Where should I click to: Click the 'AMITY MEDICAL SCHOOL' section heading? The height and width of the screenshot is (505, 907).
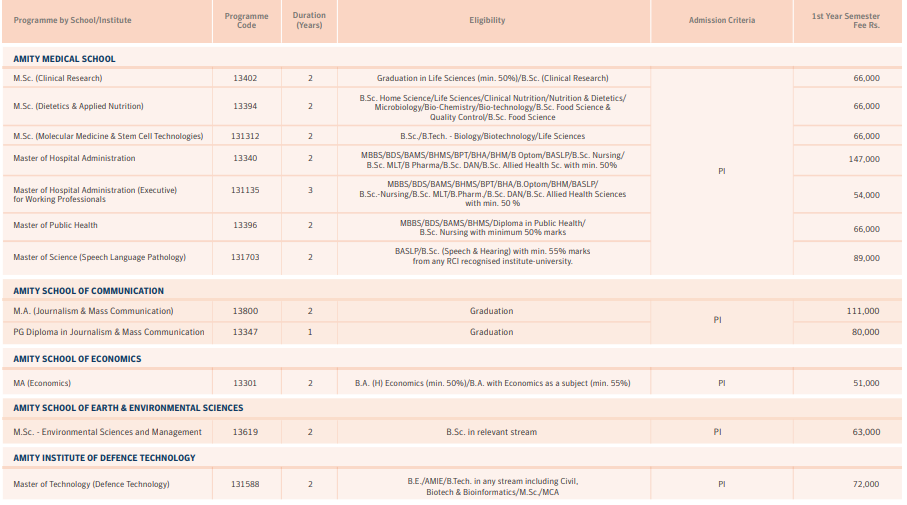point(64,59)
